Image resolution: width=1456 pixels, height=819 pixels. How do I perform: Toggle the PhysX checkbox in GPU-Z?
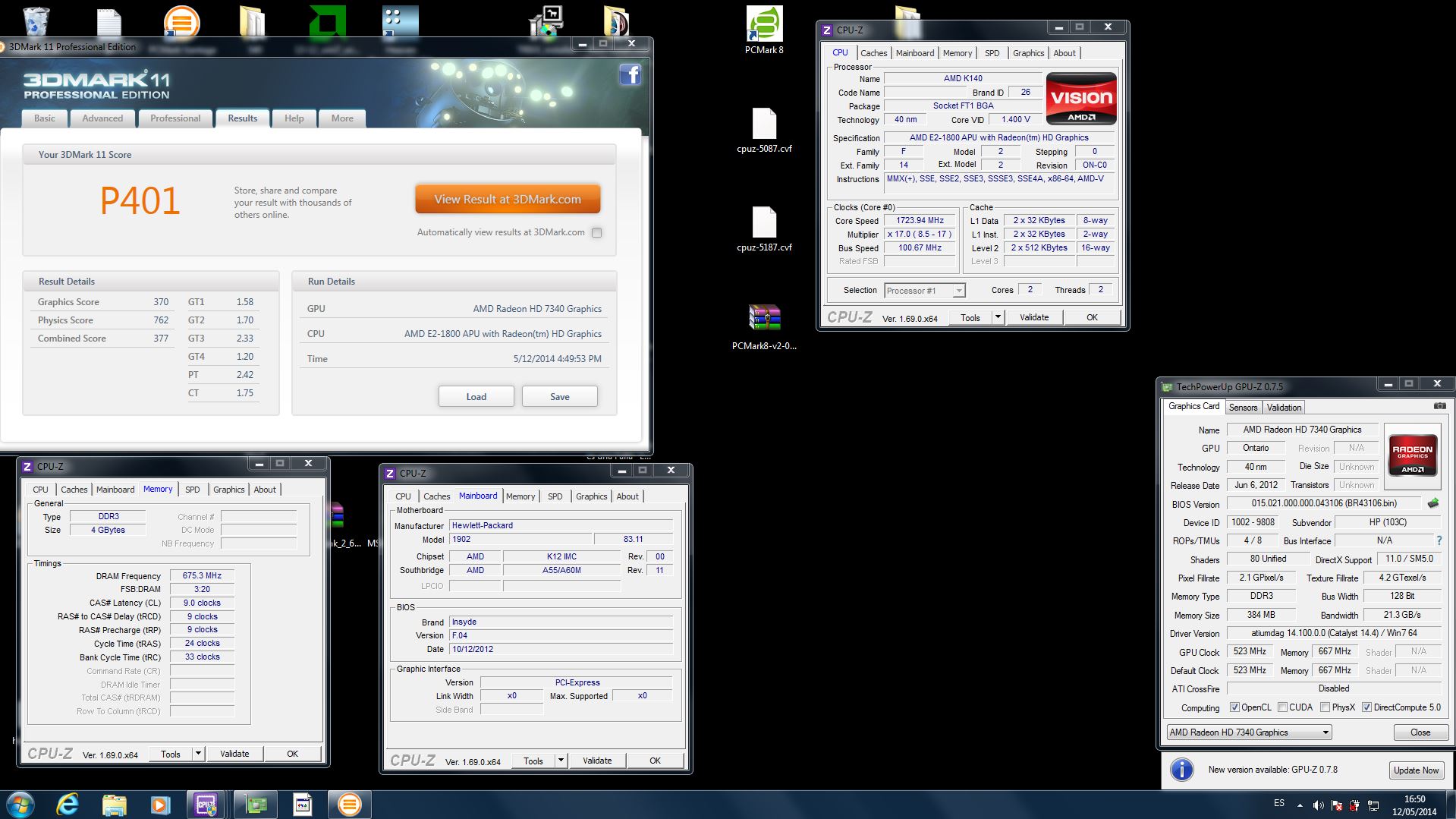(1325, 707)
